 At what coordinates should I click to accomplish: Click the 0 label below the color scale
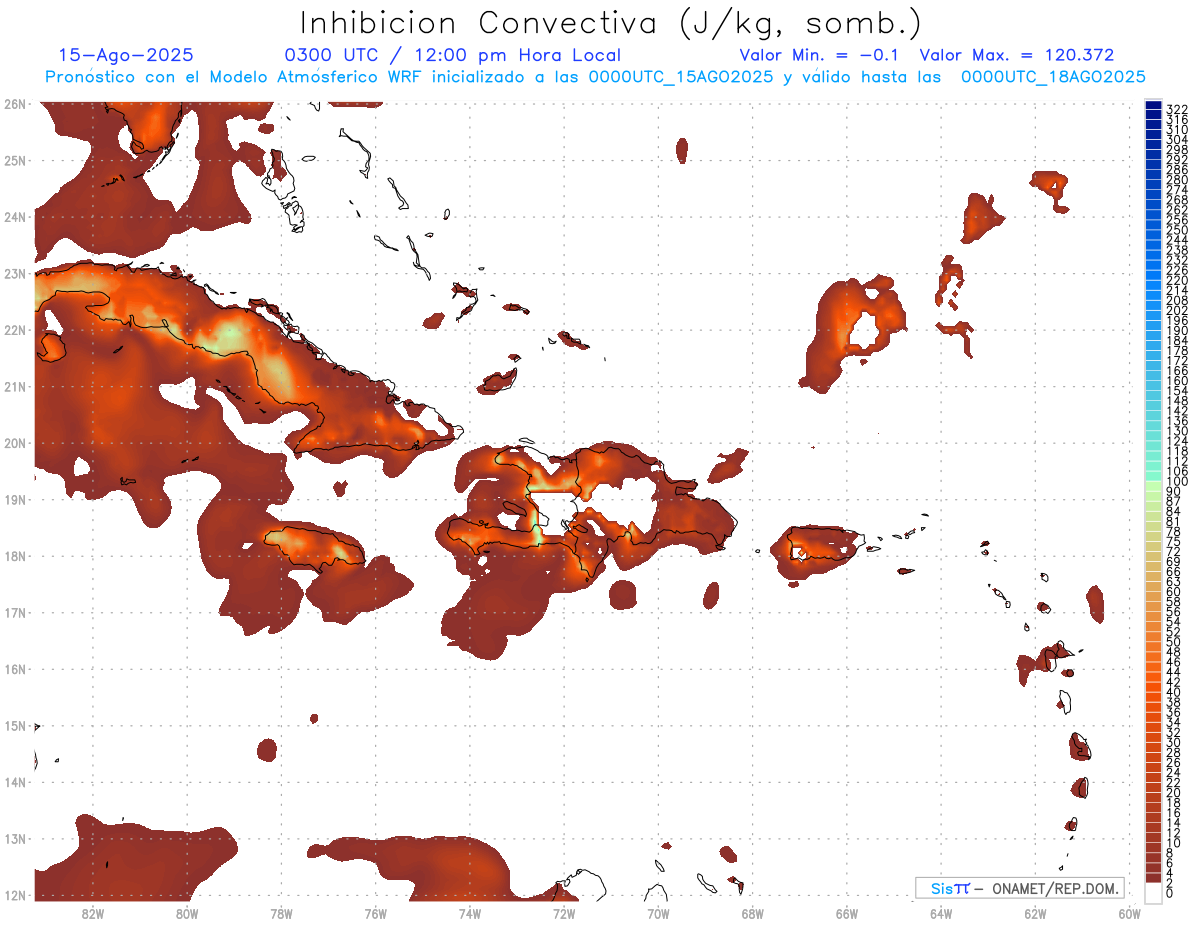coord(1170,892)
